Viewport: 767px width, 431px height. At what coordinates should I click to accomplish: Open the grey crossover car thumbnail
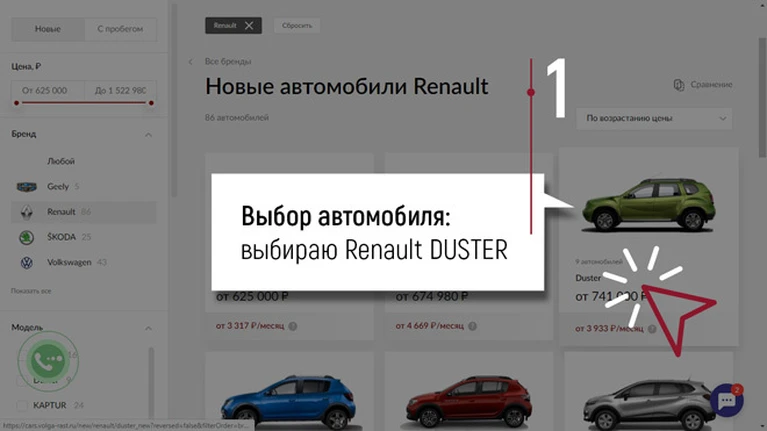coord(648,404)
